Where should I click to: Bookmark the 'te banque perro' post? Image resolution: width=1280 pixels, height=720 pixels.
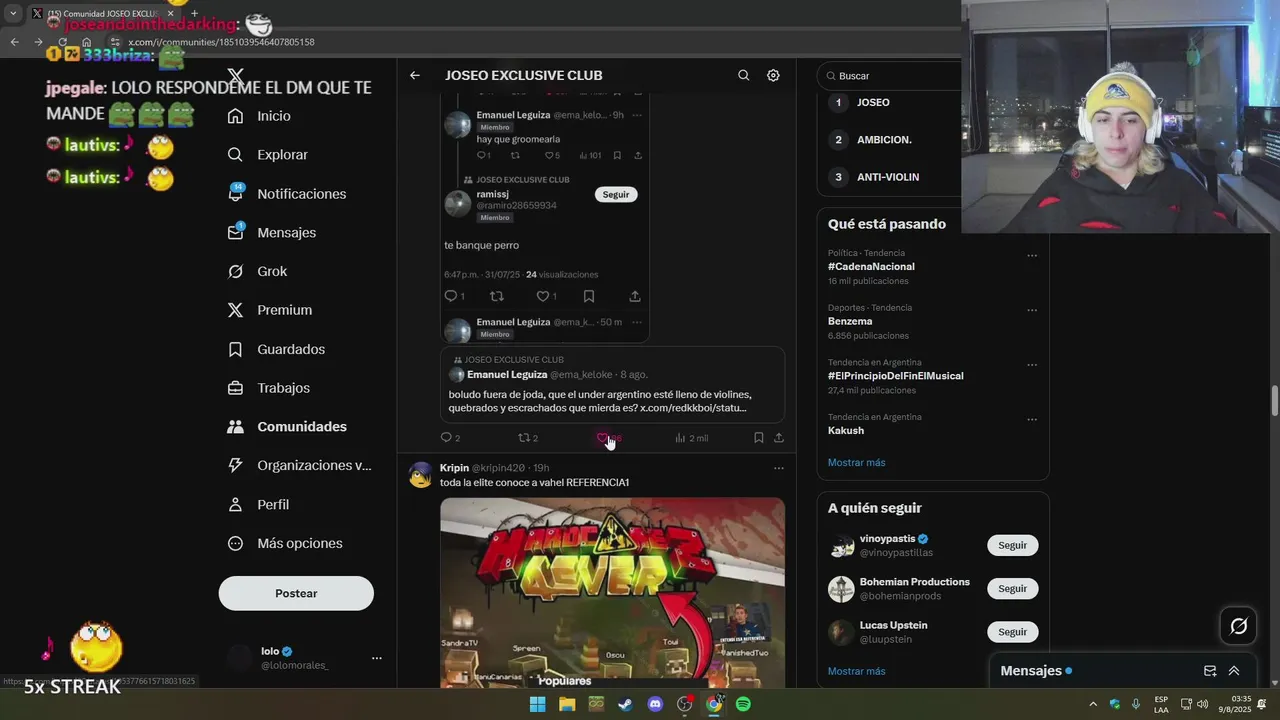[589, 296]
